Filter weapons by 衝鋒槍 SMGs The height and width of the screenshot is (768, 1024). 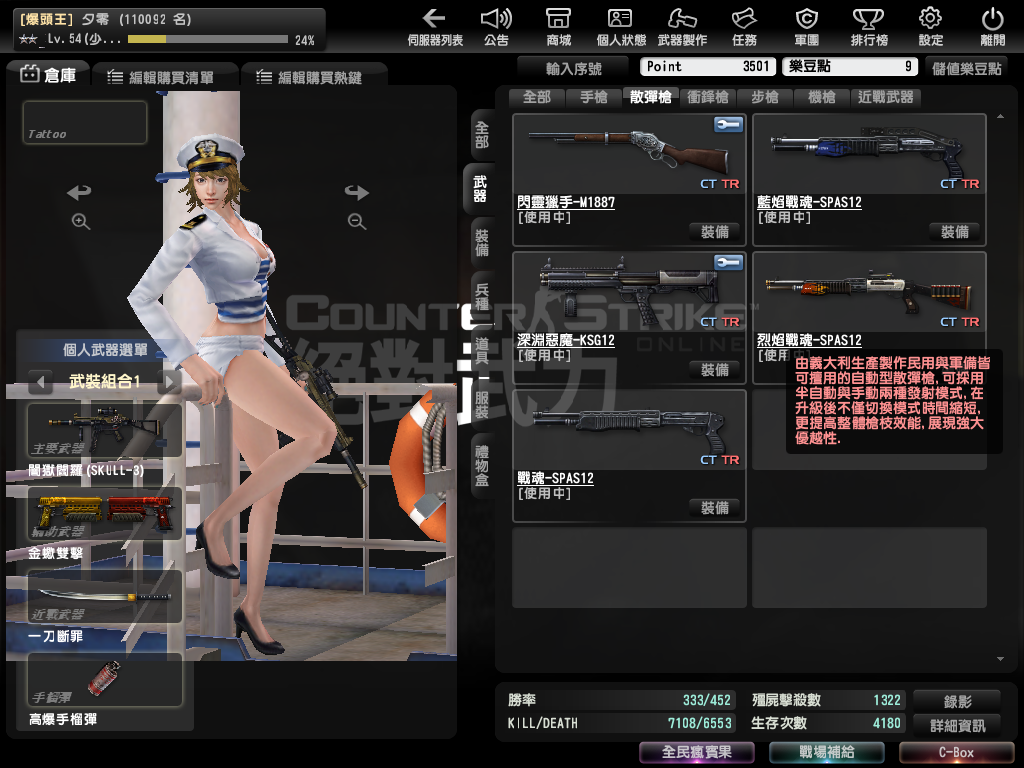(x=708, y=97)
